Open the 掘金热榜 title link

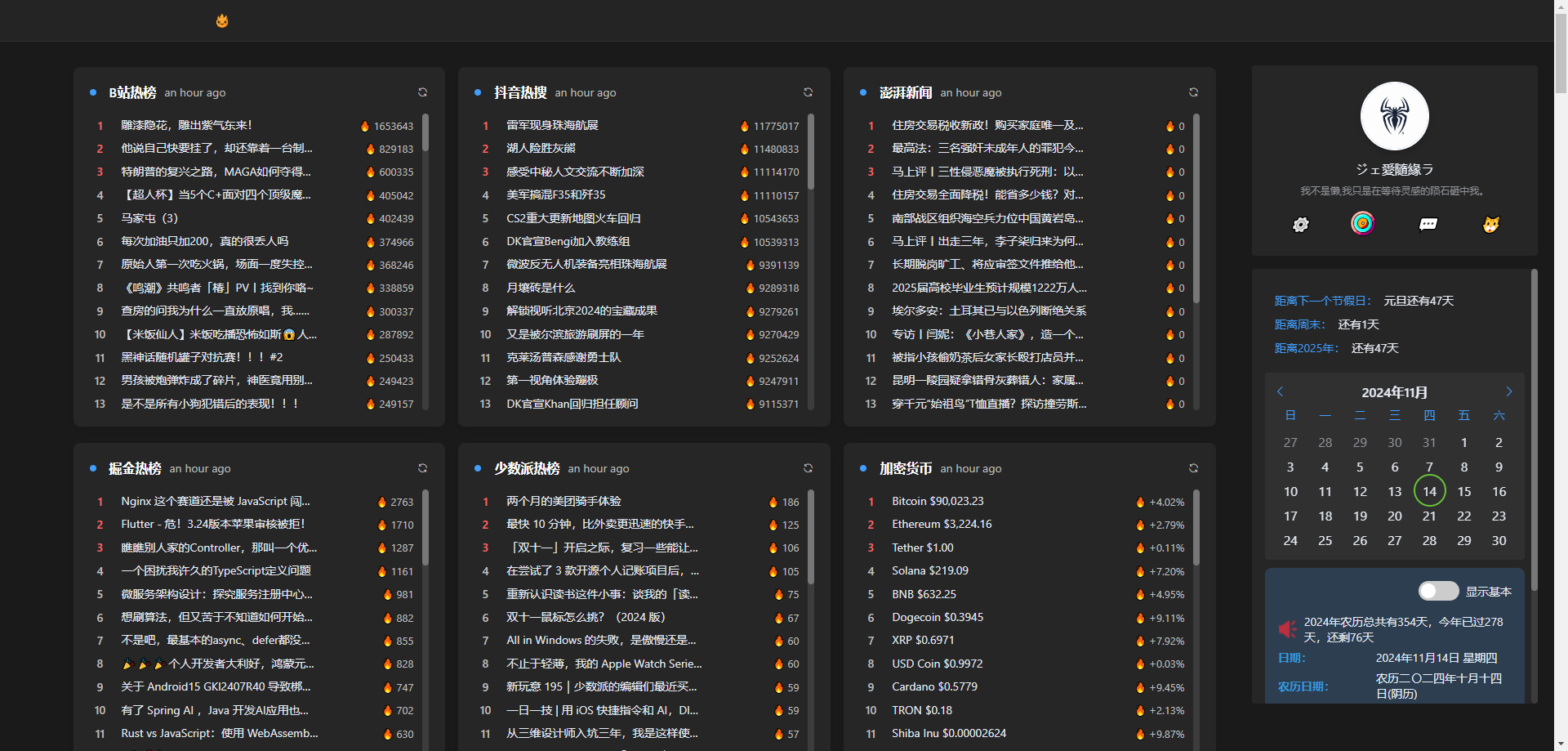135,468
